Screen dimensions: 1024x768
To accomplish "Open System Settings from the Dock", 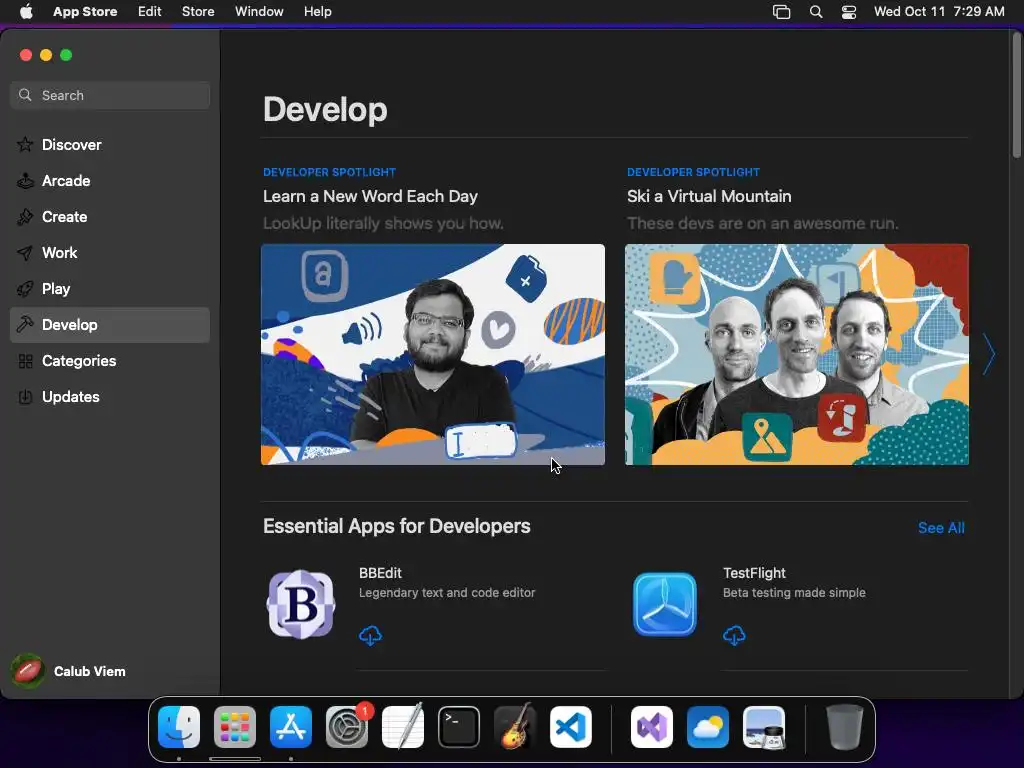I will click(347, 727).
